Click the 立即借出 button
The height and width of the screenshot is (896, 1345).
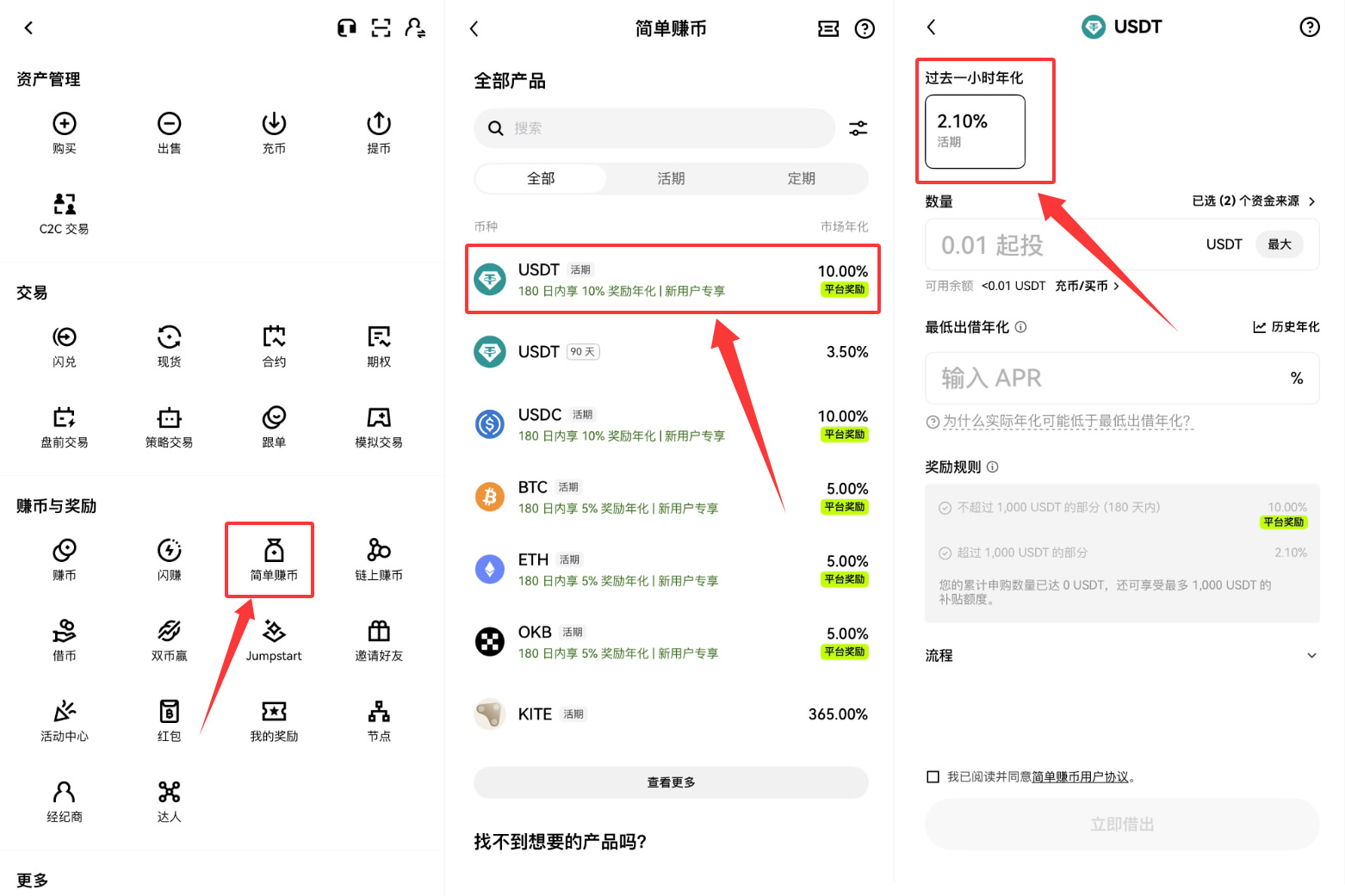[1122, 825]
